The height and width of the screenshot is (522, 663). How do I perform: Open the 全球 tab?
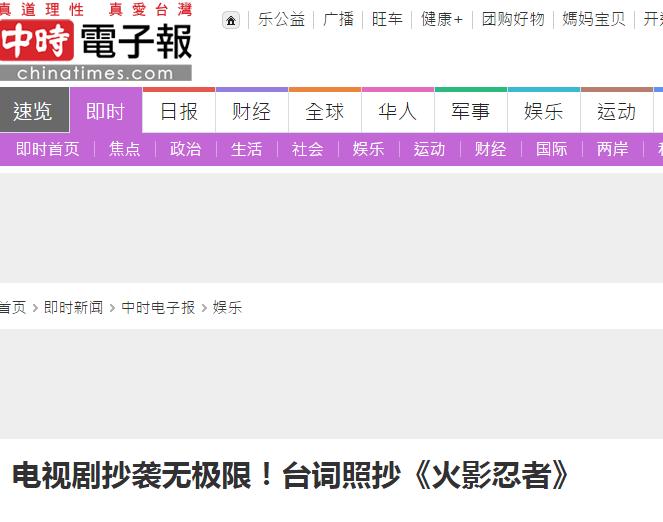click(325, 112)
